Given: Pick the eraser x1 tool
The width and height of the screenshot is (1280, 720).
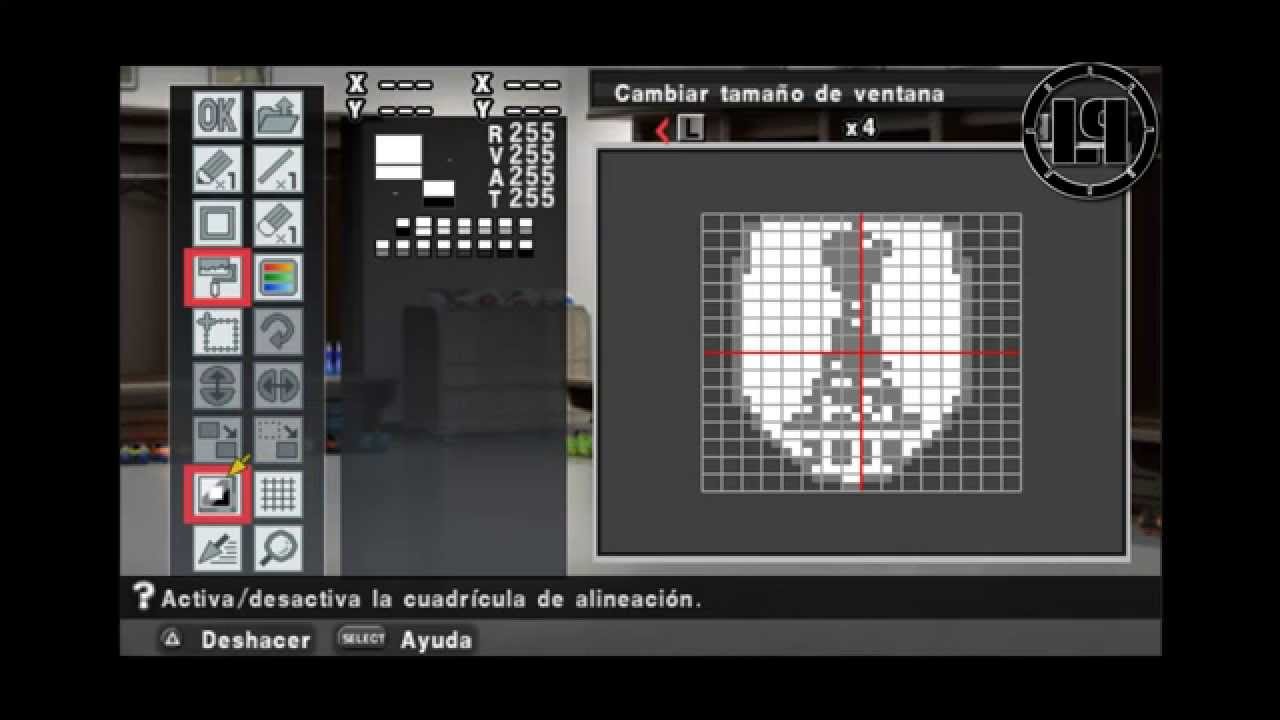Looking at the screenshot, I should click(278, 223).
